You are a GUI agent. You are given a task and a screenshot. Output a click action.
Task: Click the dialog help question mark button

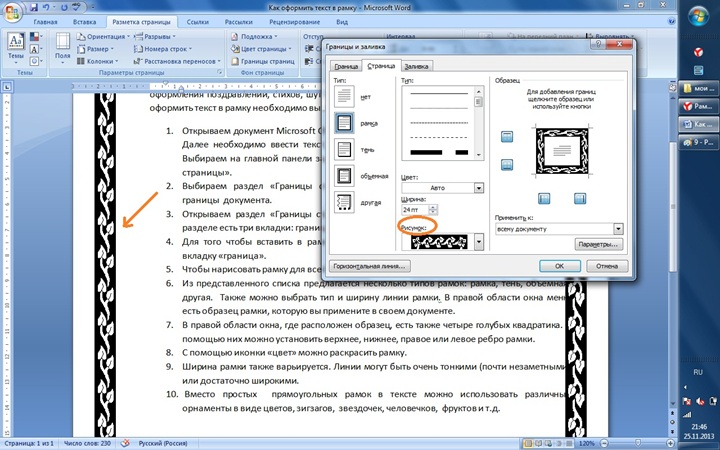[598, 44]
